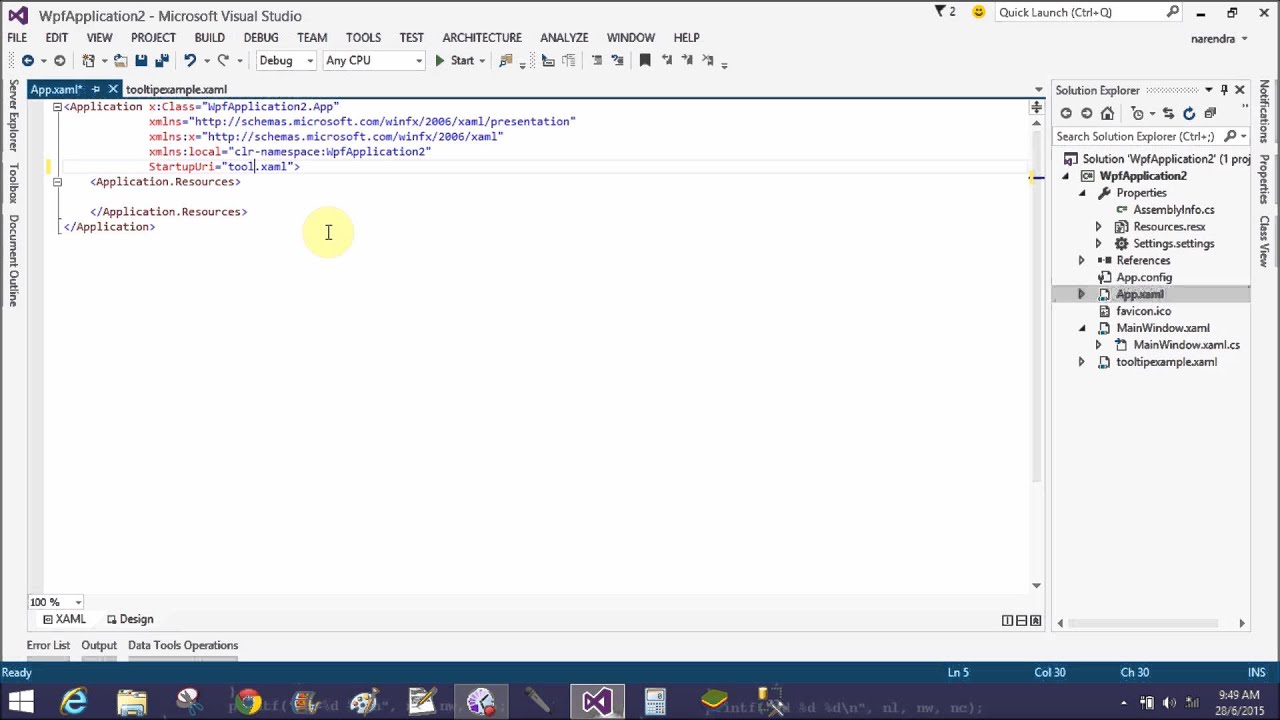The height and width of the screenshot is (720, 1280).
Task: Go back in Solution Explorer
Action: (1066, 113)
